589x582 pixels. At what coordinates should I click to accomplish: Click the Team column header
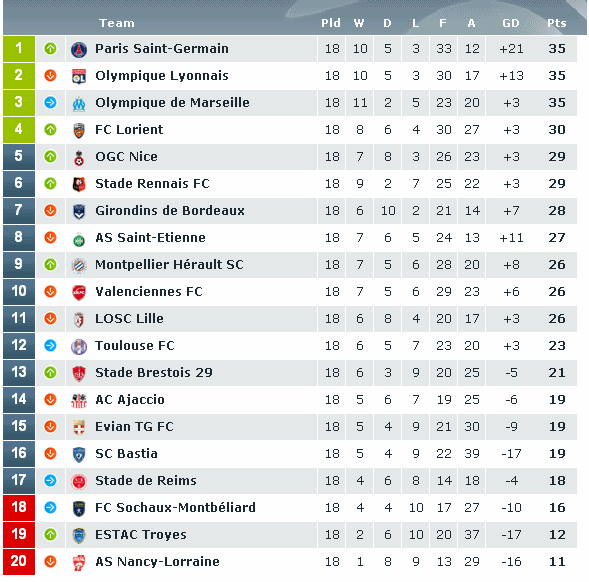coord(117,23)
